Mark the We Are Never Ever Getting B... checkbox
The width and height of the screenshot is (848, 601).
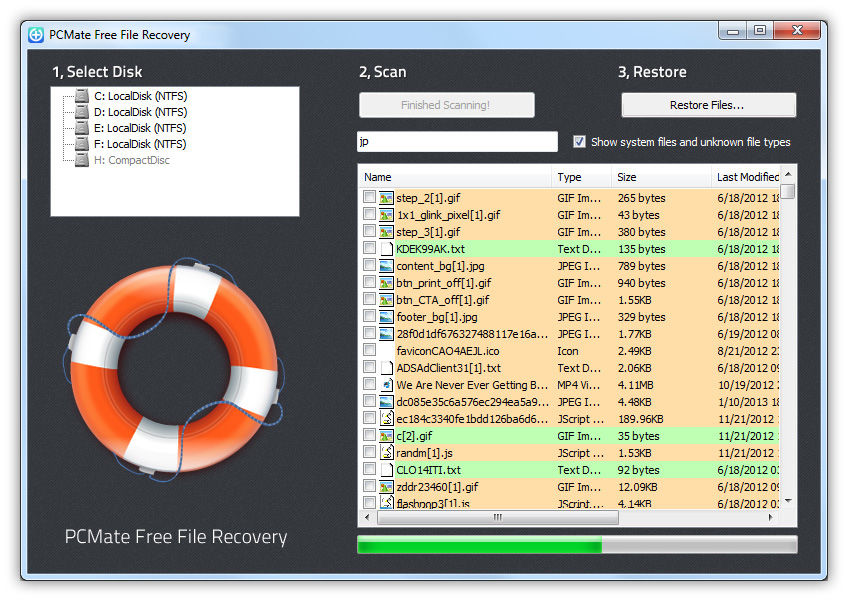click(x=369, y=385)
